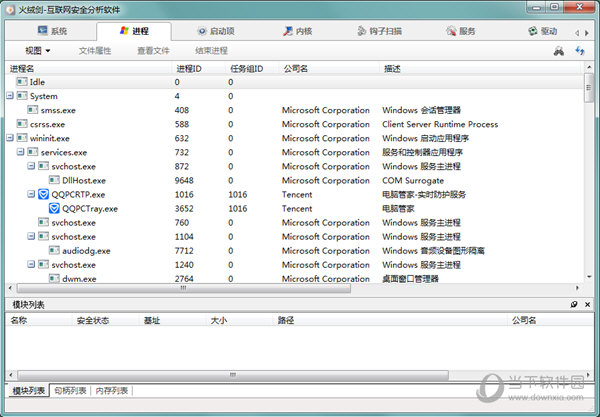The height and width of the screenshot is (417, 600).
Task: Switch to the 驱动 tab
Action: click(542, 31)
